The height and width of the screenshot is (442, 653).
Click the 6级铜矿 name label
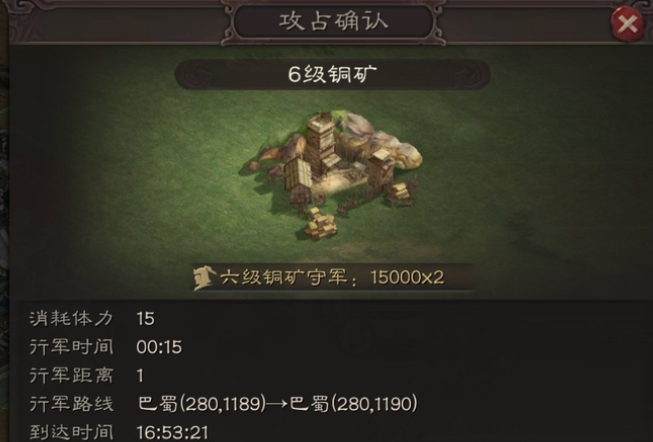(x=332, y=75)
